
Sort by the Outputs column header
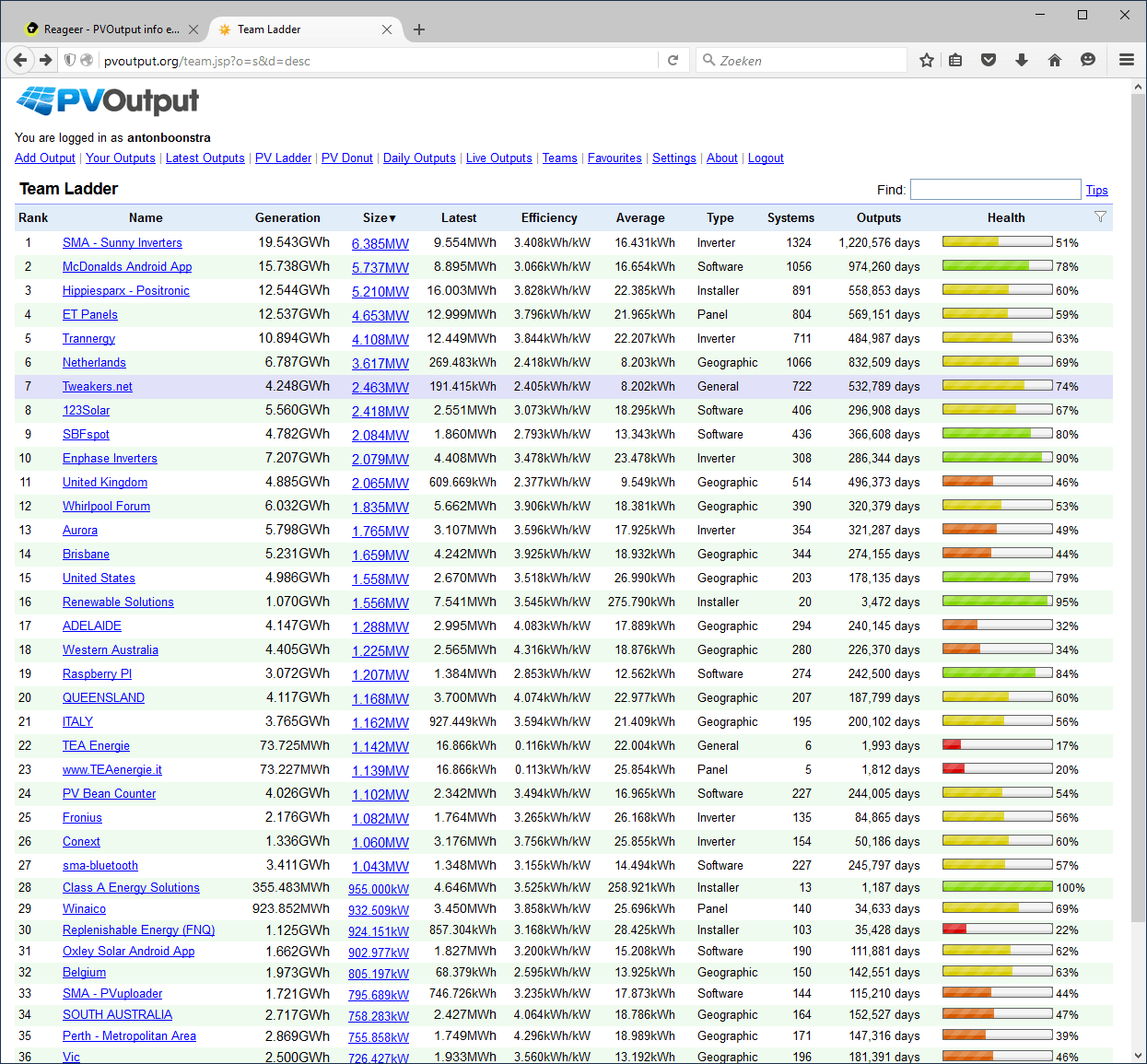[879, 217]
